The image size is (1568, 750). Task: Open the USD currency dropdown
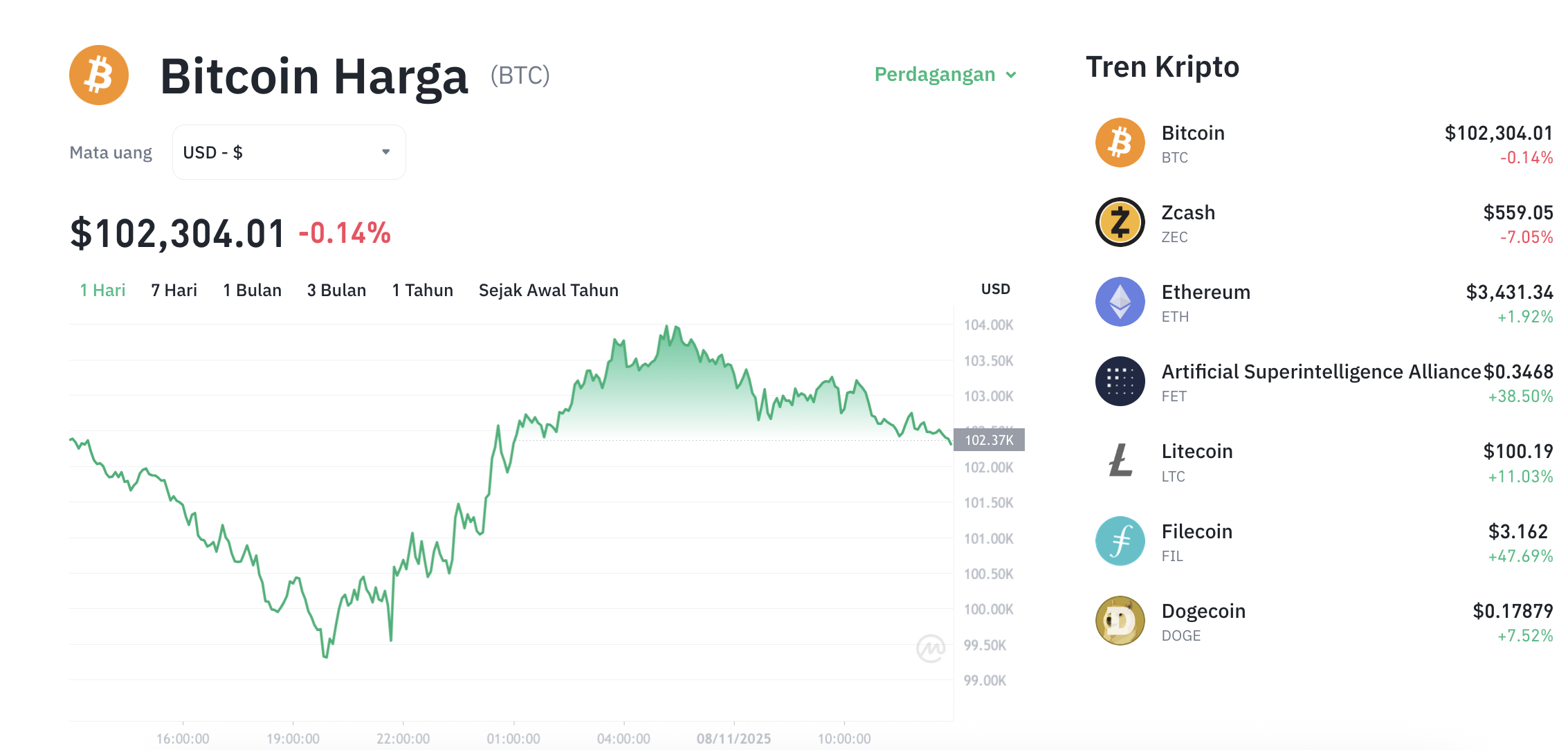coord(289,152)
